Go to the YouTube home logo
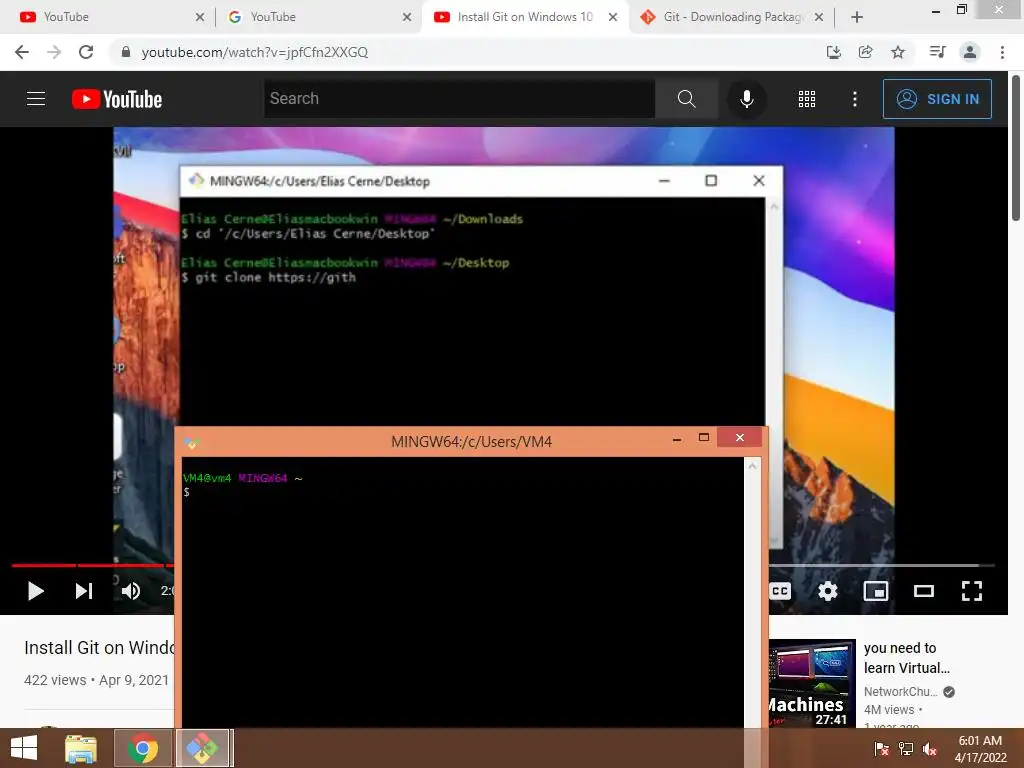The width and height of the screenshot is (1024, 768). (x=117, y=99)
